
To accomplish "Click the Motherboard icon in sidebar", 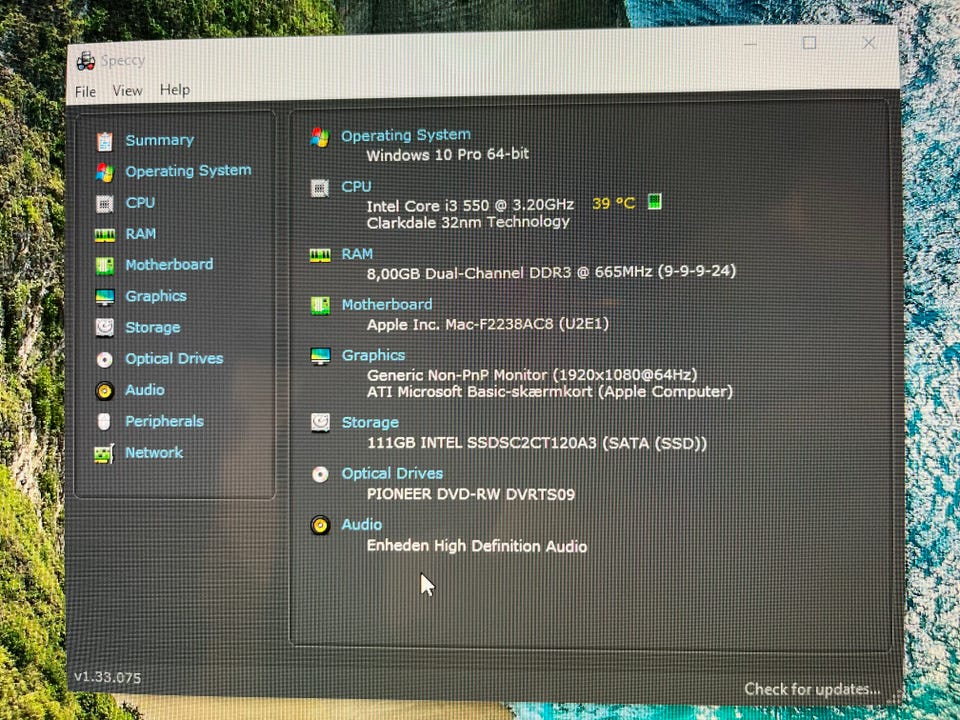I will 105,266.
